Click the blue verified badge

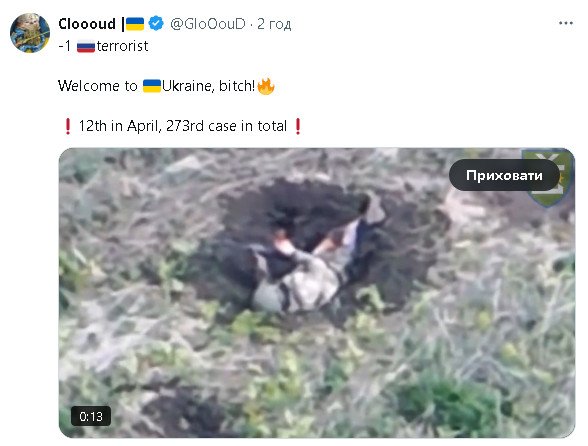tap(156, 24)
